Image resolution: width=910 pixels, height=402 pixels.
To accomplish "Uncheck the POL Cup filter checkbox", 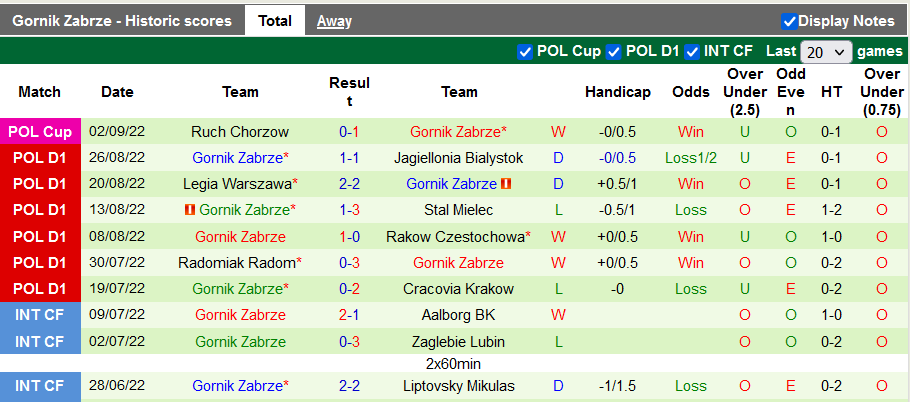I will (525, 51).
